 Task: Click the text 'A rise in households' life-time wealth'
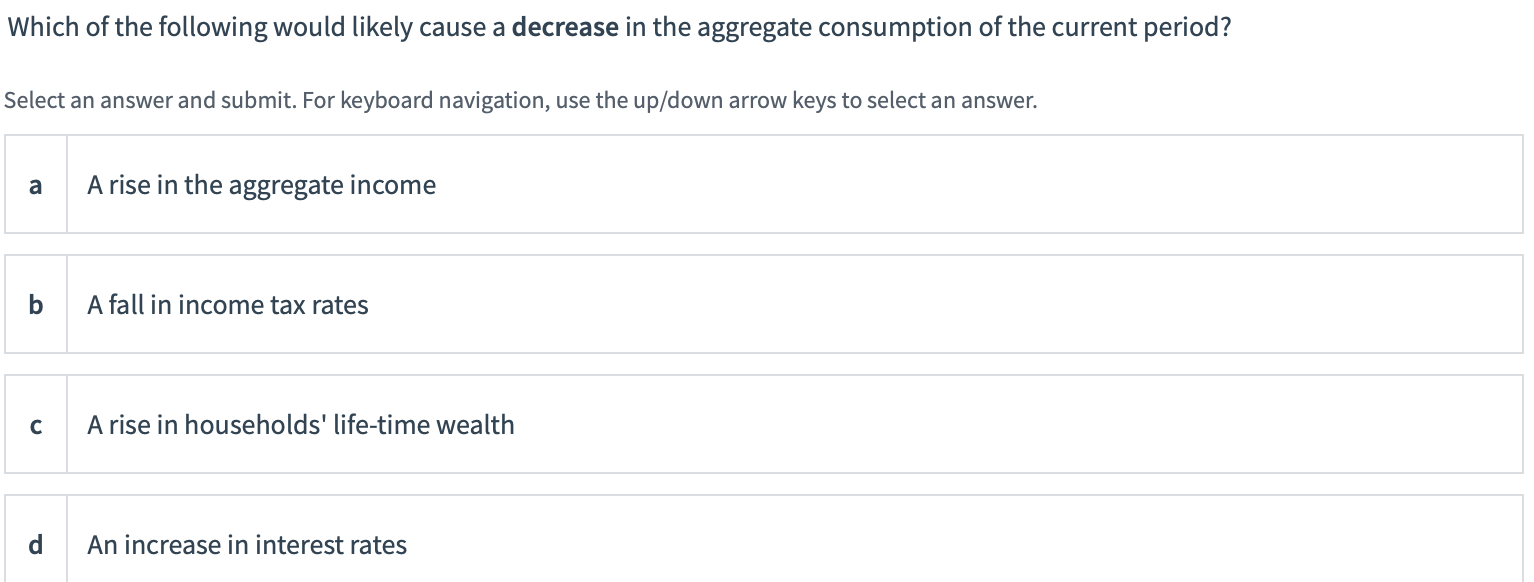[300, 425]
